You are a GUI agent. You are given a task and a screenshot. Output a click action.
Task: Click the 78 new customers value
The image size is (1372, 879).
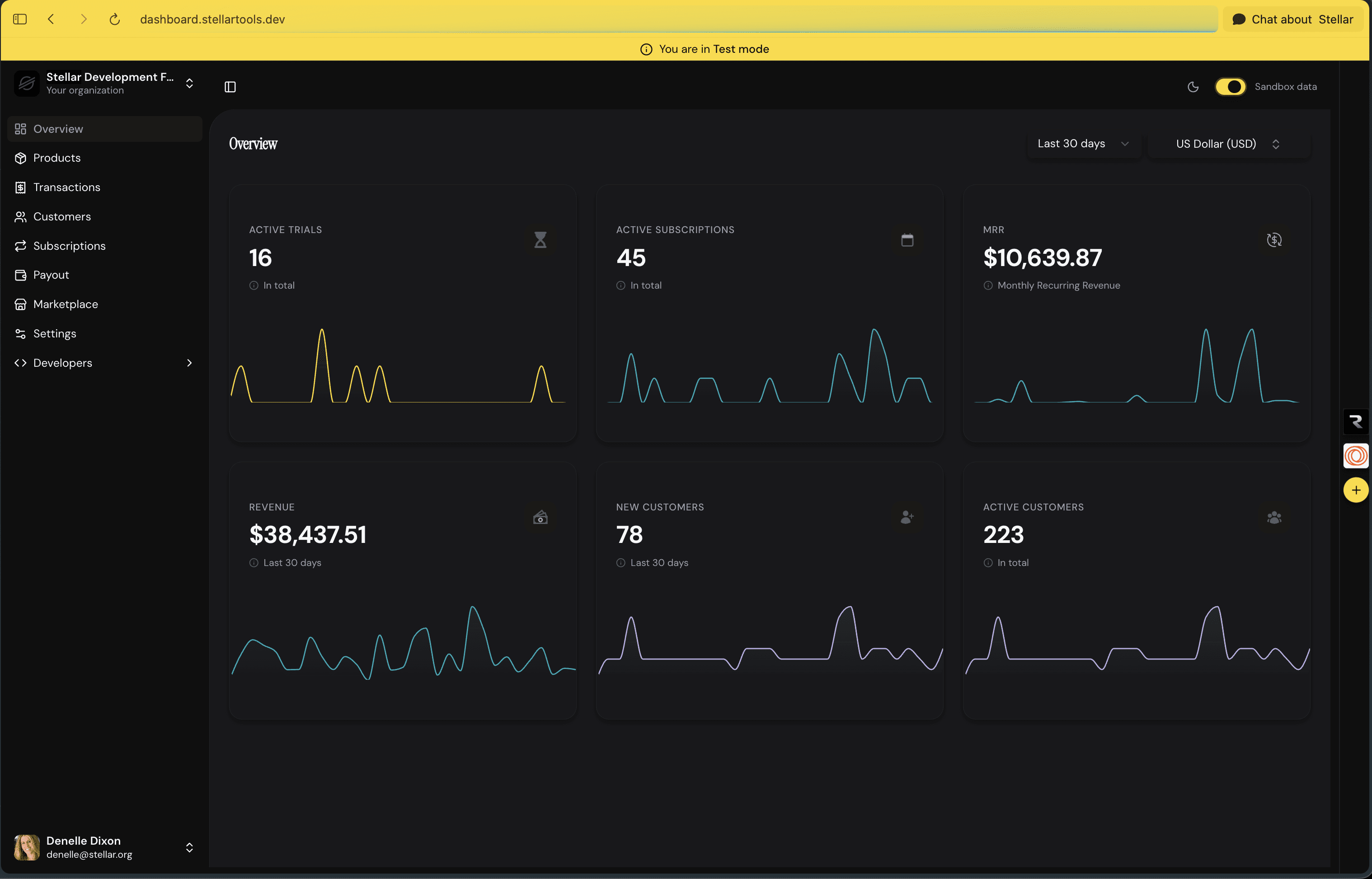[x=629, y=535]
